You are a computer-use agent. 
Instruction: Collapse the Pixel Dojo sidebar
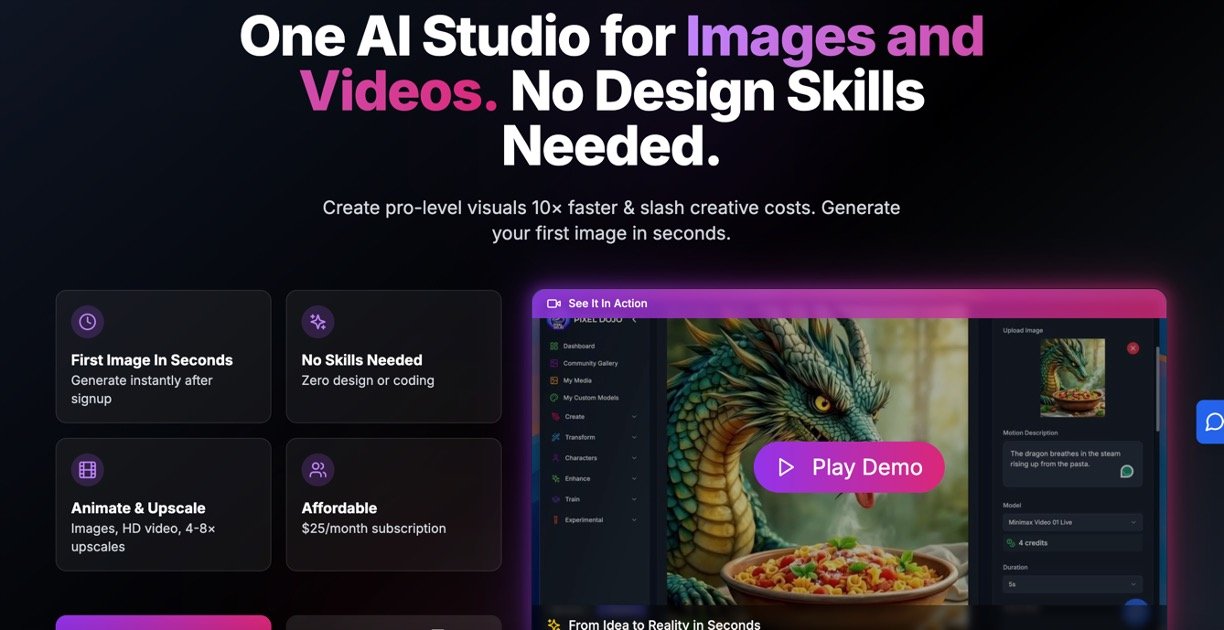[634, 319]
